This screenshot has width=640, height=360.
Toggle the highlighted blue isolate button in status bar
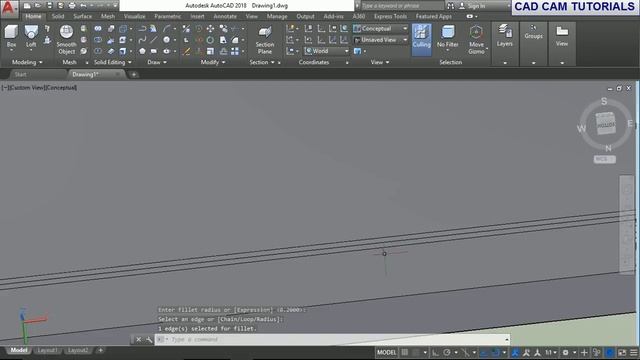coord(609,352)
